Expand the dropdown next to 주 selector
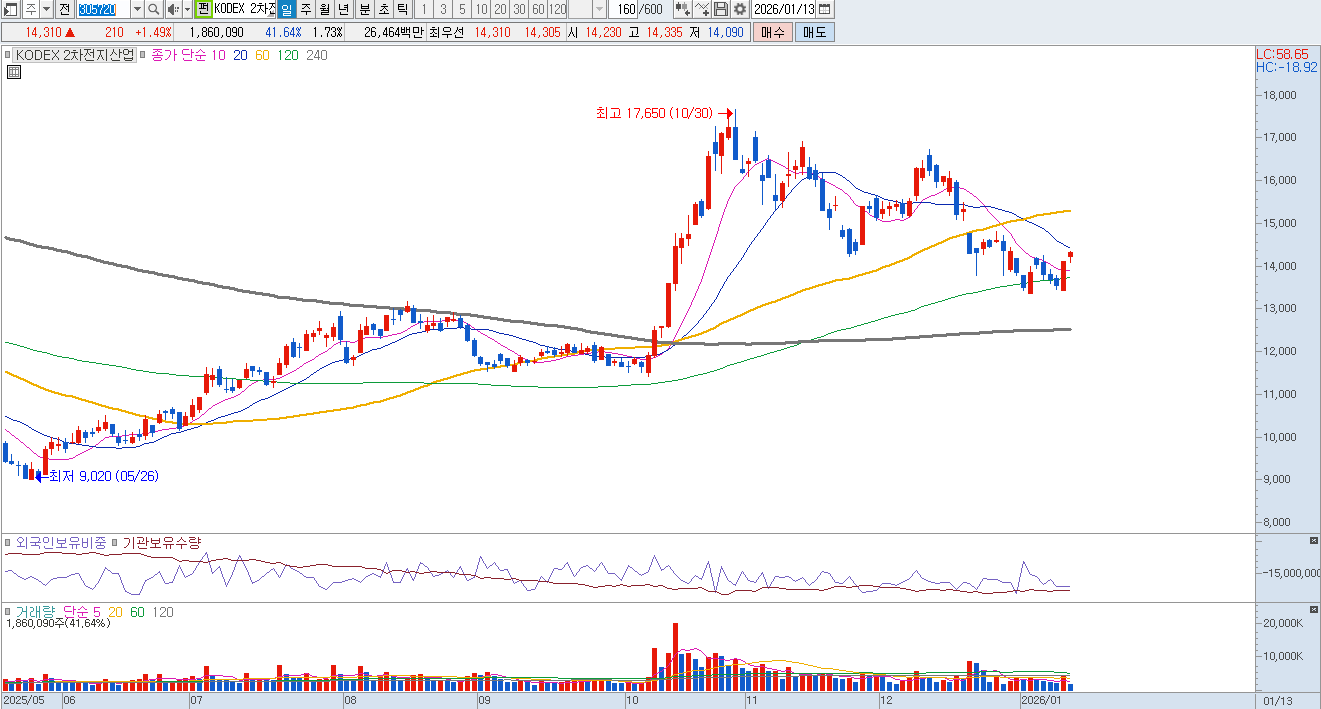The height and width of the screenshot is (709, 1321). point(46,9)
